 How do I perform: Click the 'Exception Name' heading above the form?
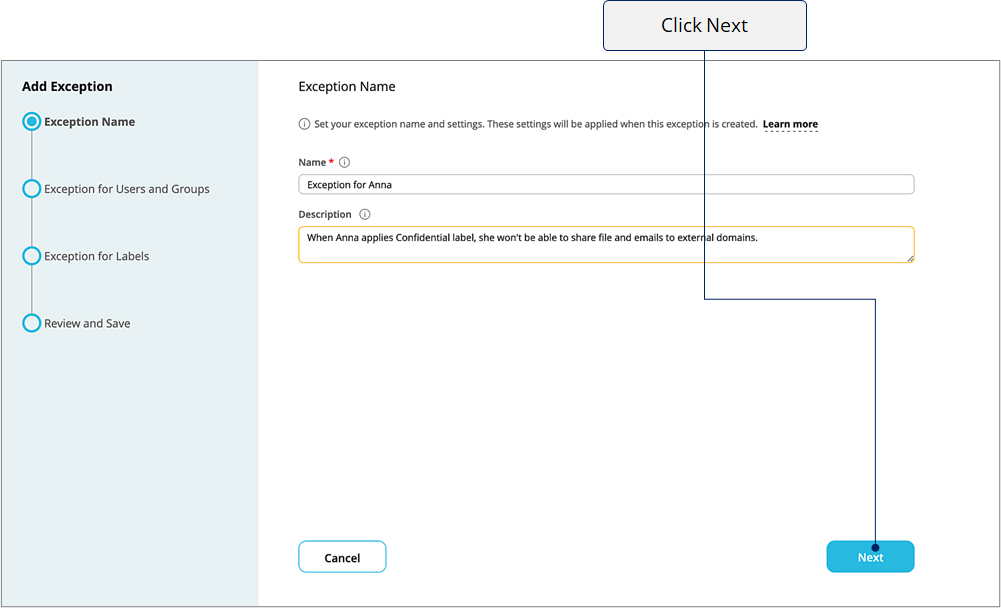point(347,87)
